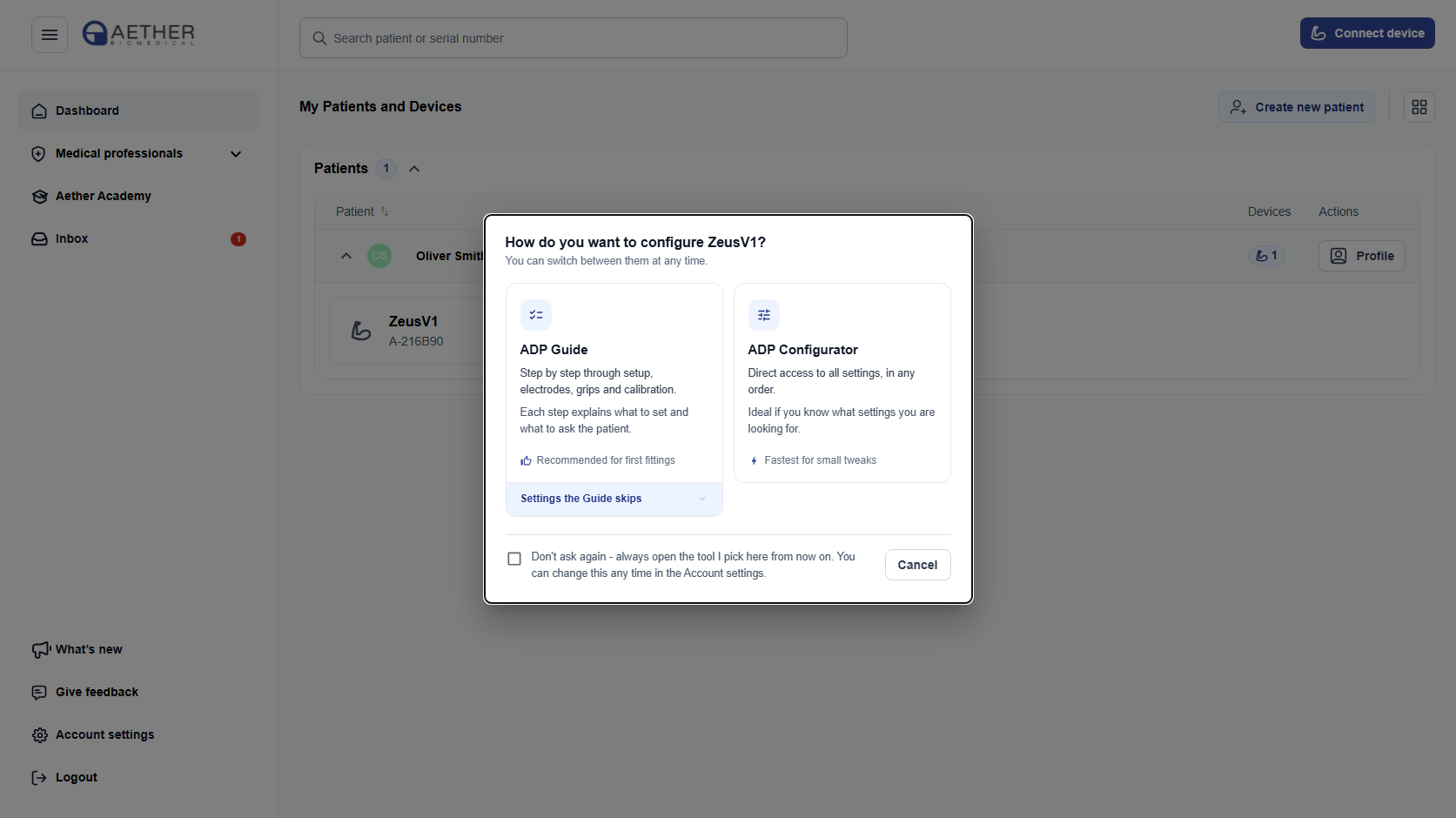Click the Aether Biomedical logo
This screenshot has height=818, width=1456.
click(138, 34)
